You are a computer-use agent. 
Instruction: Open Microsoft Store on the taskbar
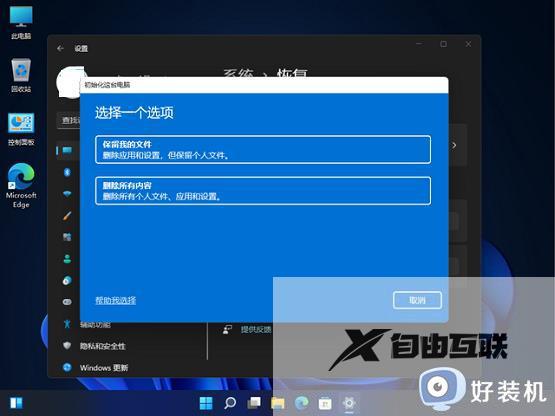325,403
